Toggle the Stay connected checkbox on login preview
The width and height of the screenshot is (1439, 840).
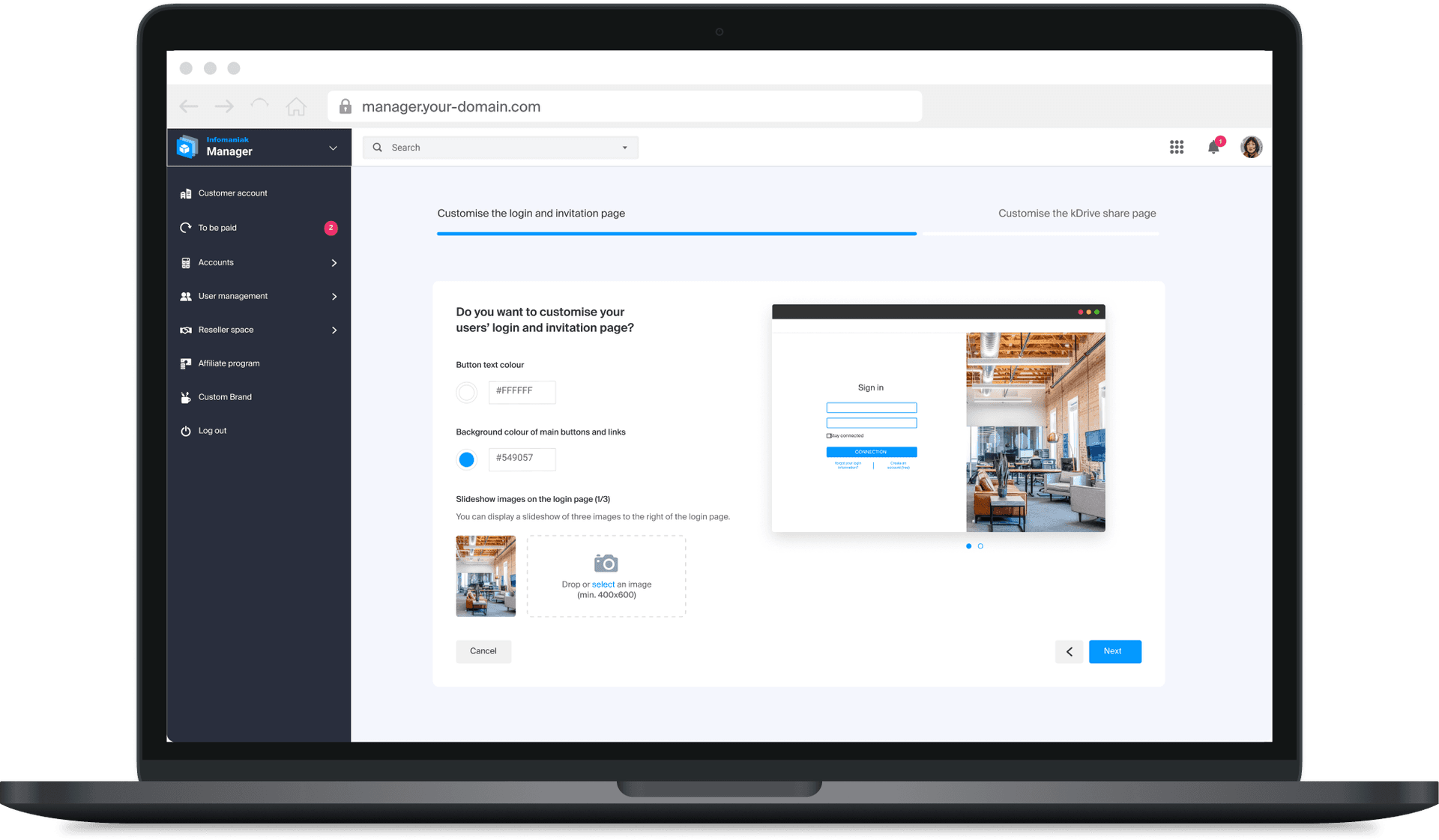point(829,435)
